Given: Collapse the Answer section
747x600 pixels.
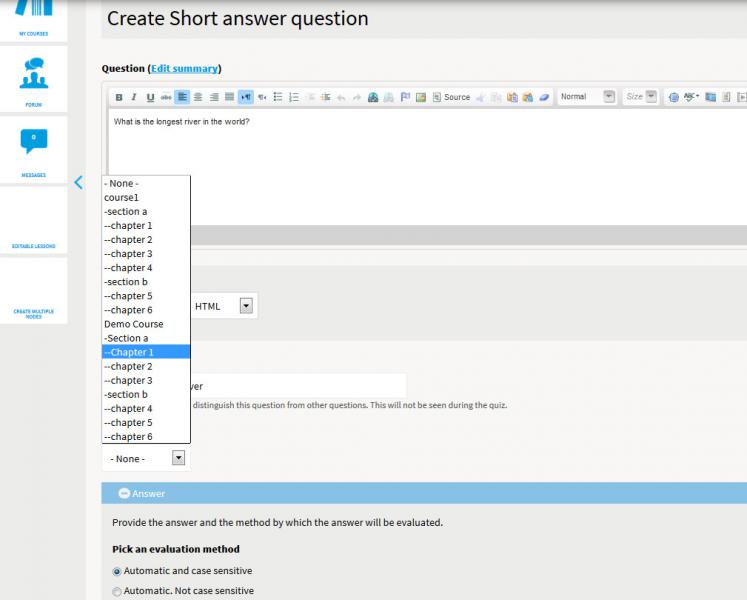Looking at the screenshot, I should click(124, 494).
